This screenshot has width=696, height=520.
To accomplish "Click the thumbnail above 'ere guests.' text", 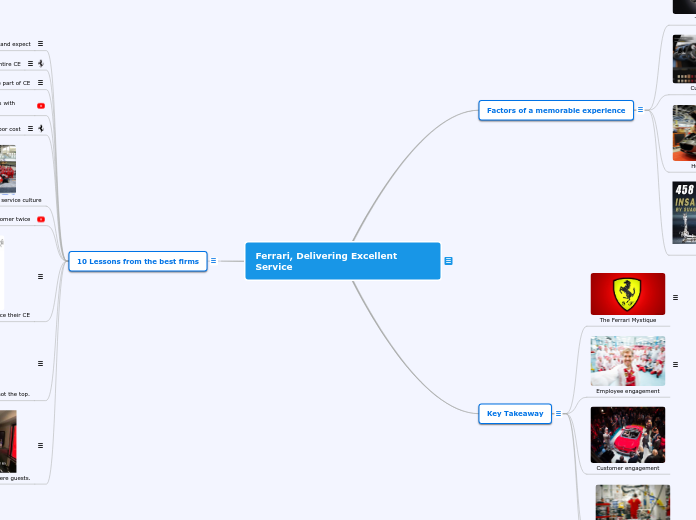I will 8,441.
